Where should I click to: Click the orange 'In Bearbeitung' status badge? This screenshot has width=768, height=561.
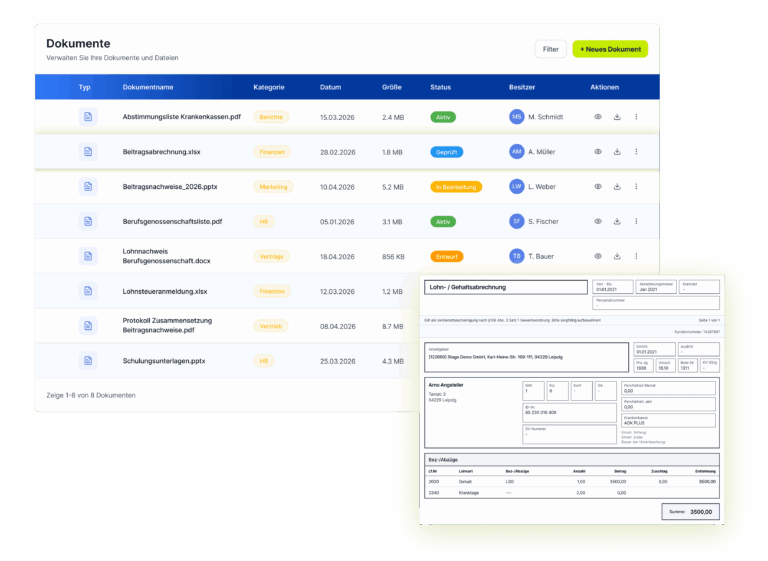[456, 187]
